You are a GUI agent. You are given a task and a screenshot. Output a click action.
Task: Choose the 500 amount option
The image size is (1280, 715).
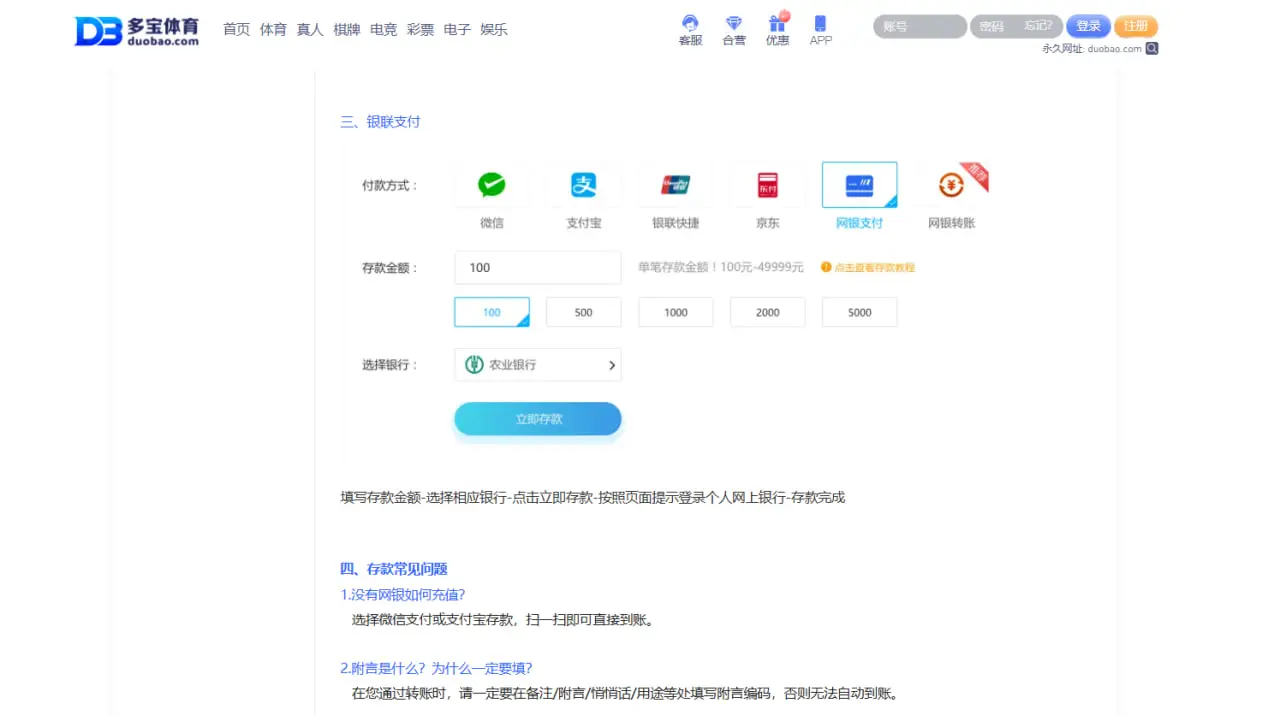[583, 312]
